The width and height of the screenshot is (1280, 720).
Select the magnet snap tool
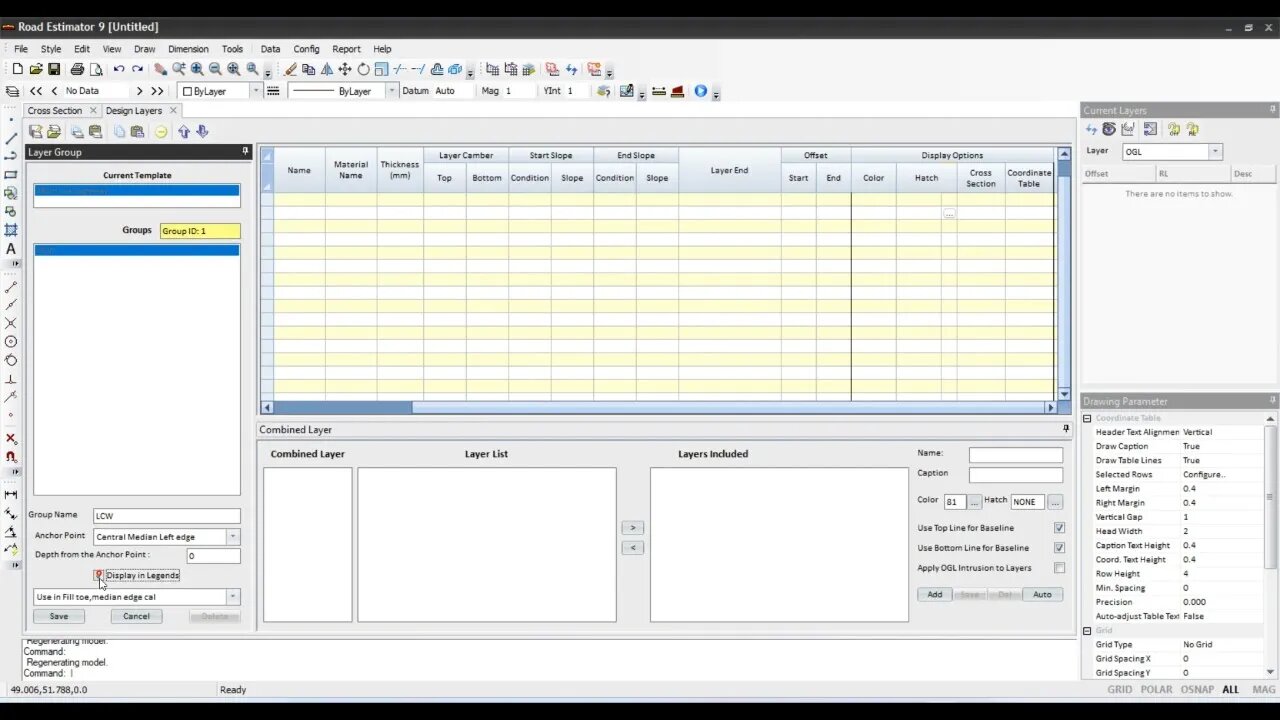11,457
